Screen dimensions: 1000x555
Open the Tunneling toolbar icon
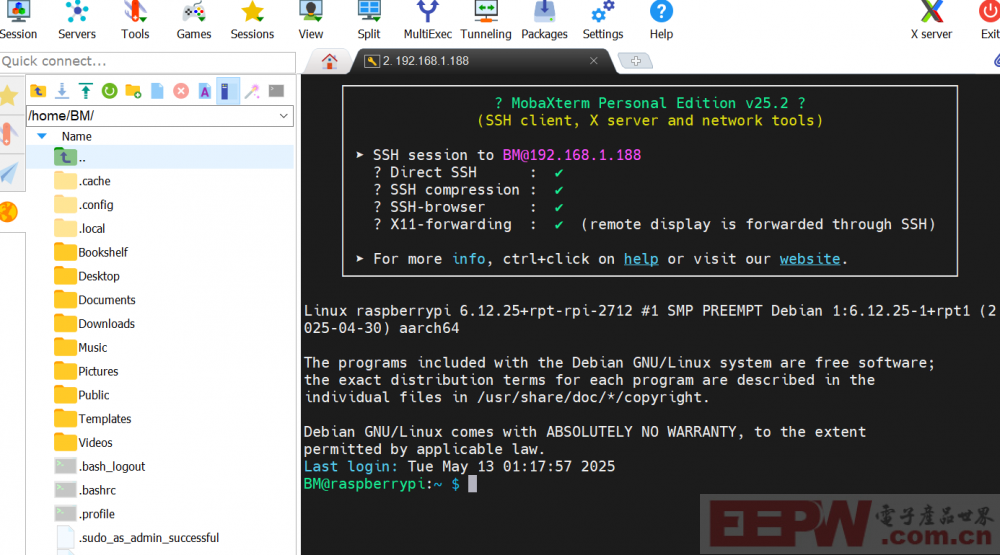(486, 21)
